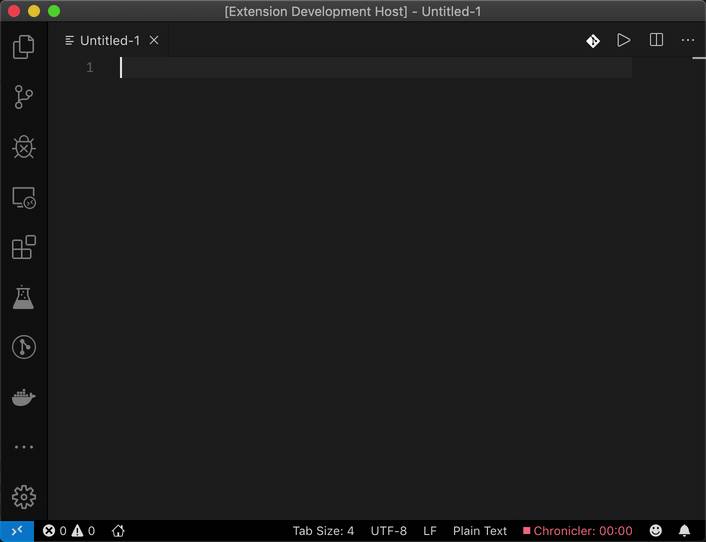Screen dimensions: 706x542
Task: Toggle split editor layout
Action: [x=656, y=41]
